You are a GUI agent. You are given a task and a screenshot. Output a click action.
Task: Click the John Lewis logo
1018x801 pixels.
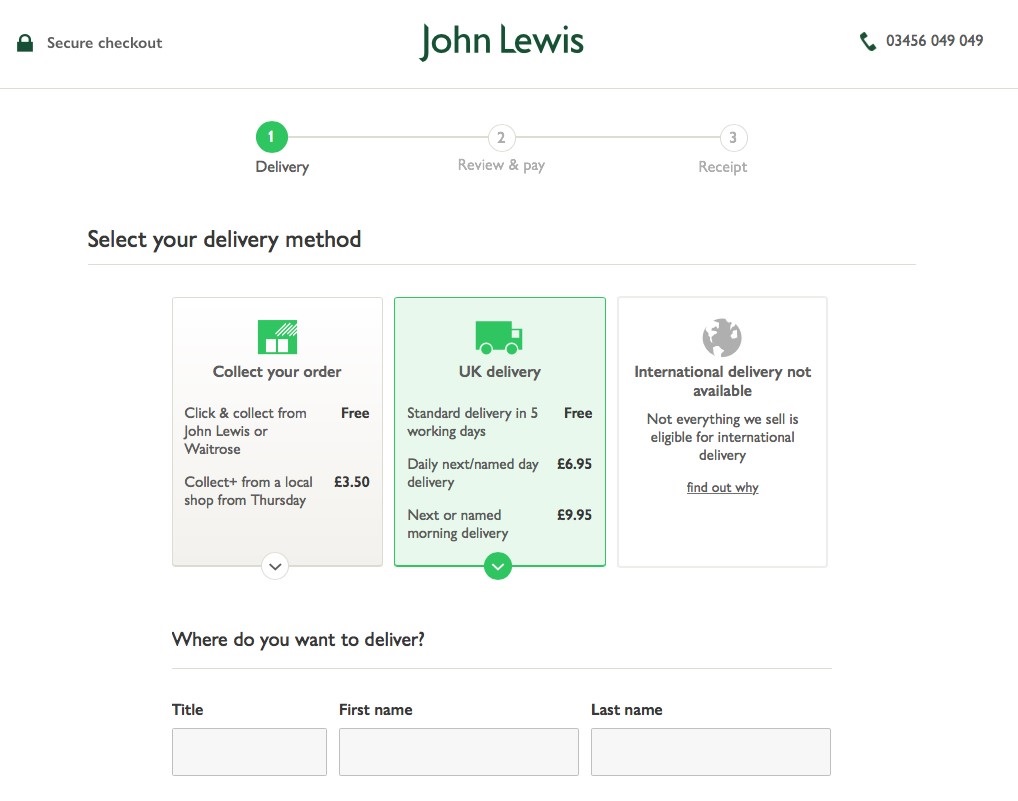coord(501,41)
